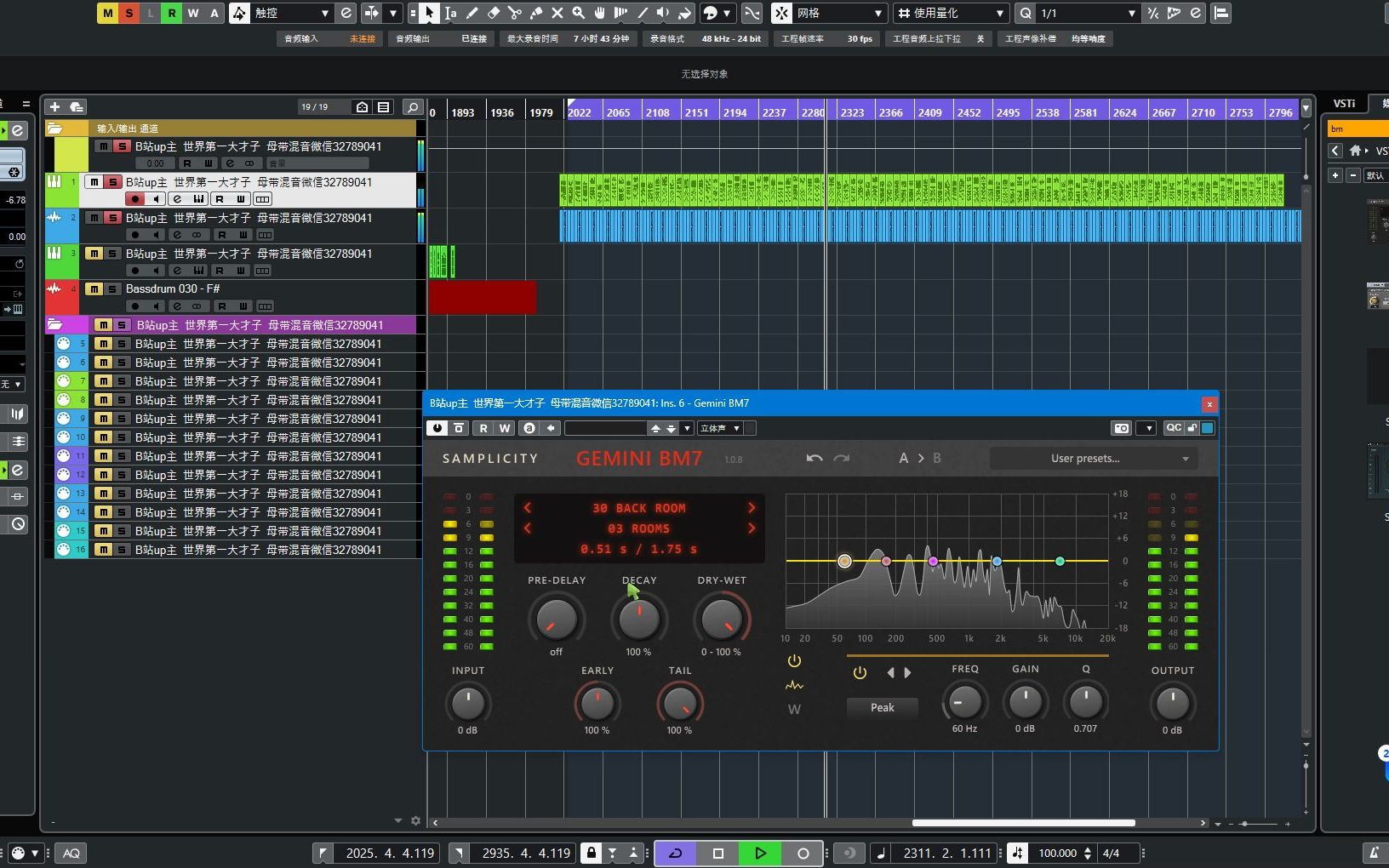Select the Range Selection tool
The height and width of the screenshot is (868, 1389).
pyautogui.click(x=451, y=13)
